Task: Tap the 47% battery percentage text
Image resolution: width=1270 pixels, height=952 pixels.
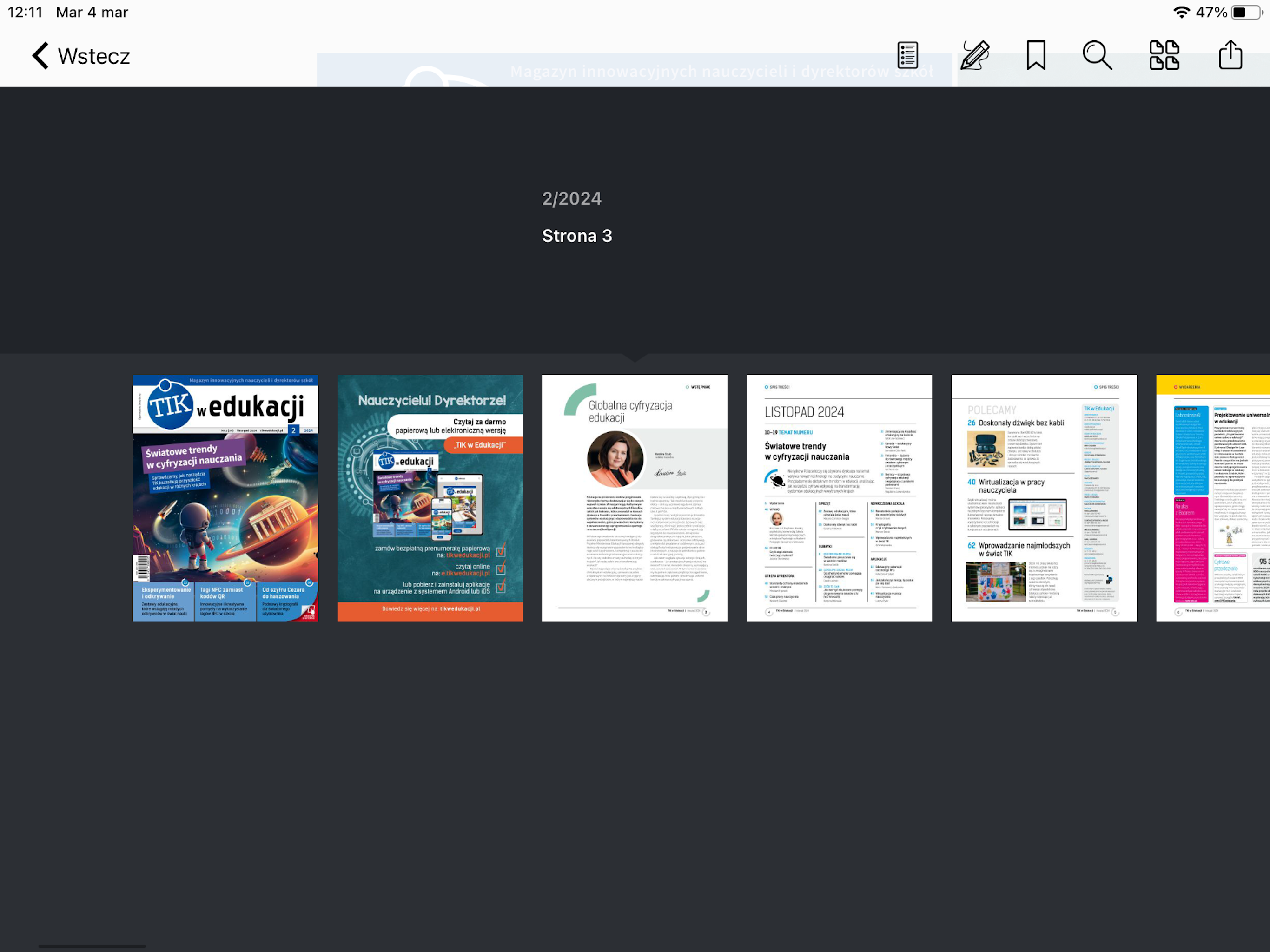Action: [x=1211, y=12]
